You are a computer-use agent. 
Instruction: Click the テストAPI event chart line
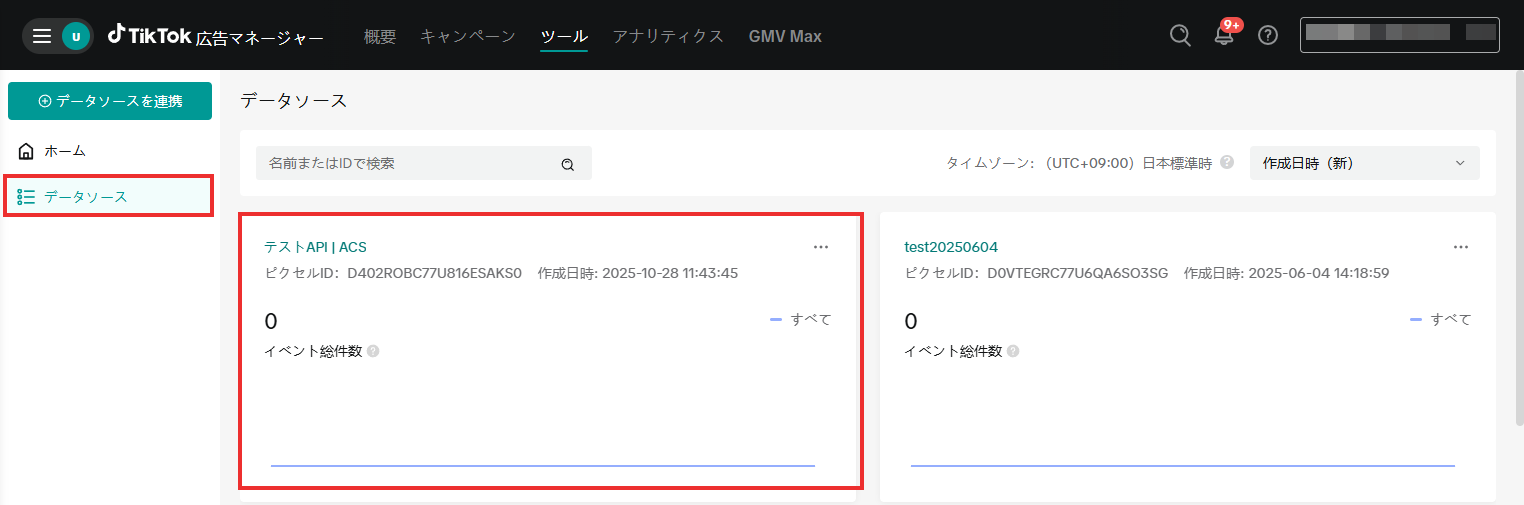tap(543, 465)
